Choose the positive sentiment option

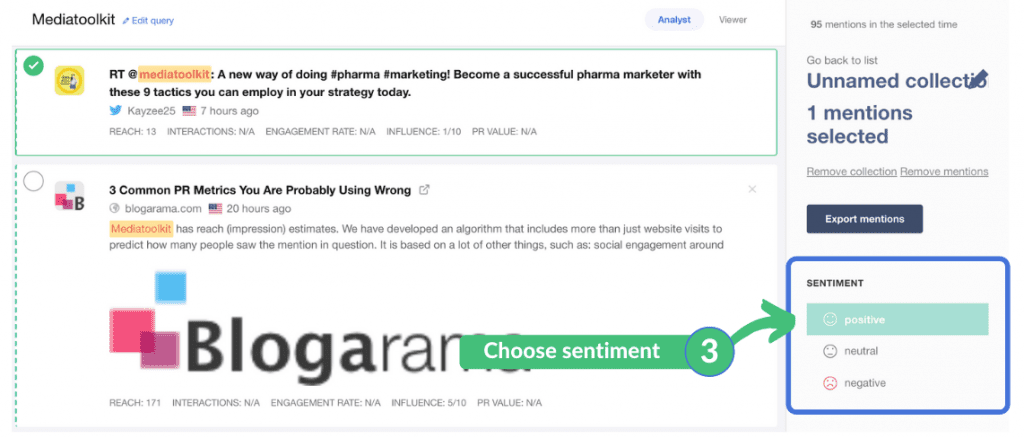(897, 320)
